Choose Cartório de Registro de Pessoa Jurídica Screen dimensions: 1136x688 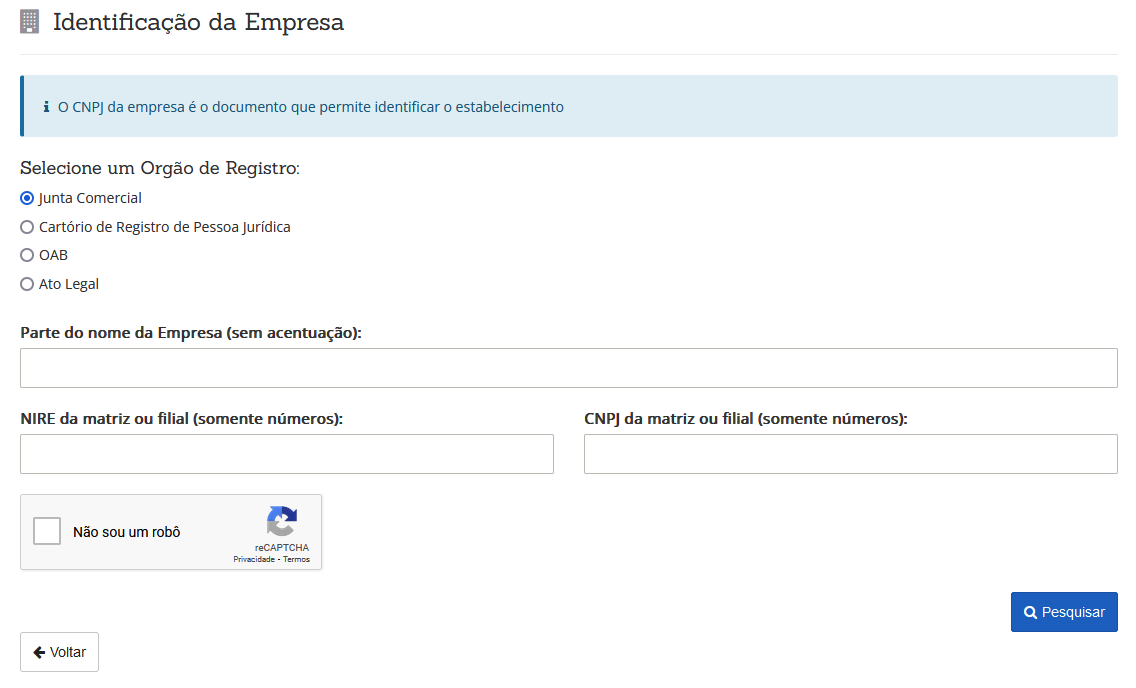point(27,227)
